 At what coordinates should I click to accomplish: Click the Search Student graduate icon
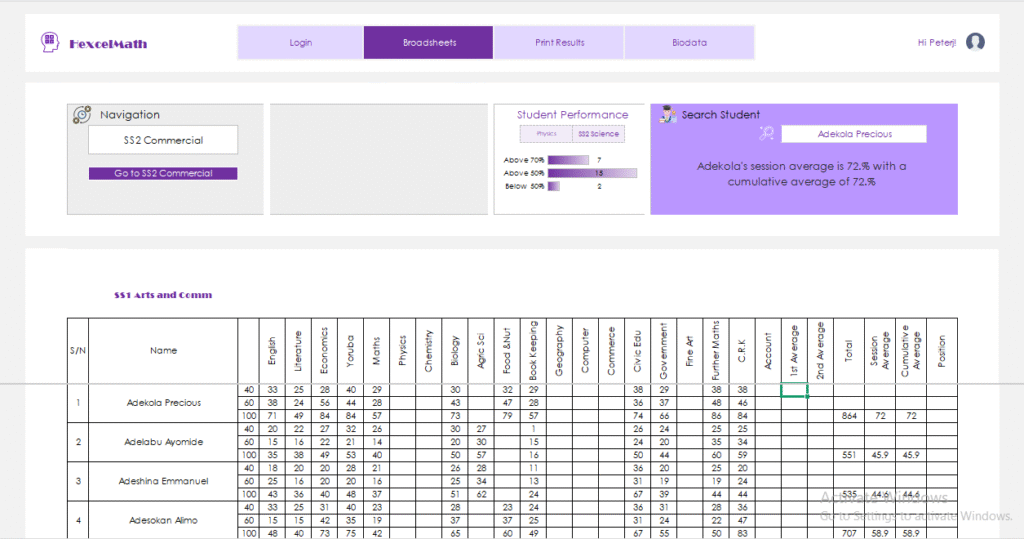click(x=667, y=115)
